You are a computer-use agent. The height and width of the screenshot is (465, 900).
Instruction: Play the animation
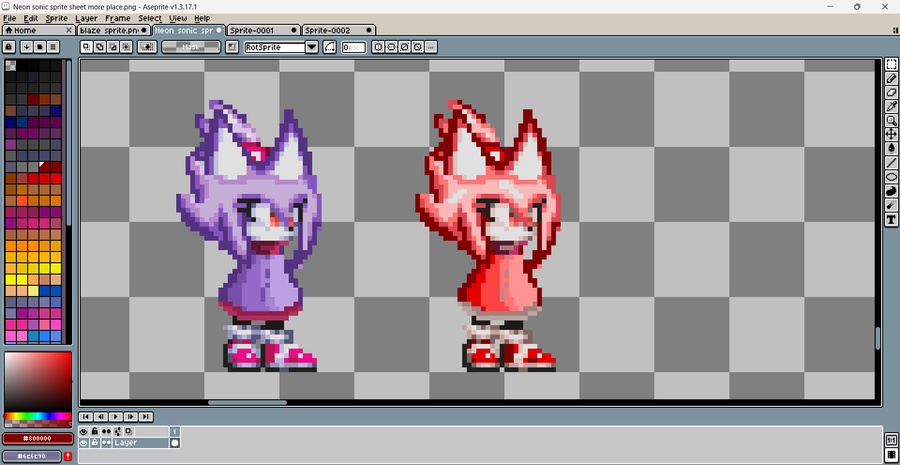(116, 417)
